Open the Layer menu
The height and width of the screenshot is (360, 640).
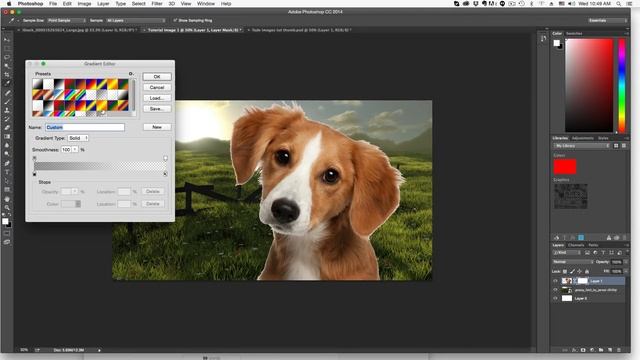point(103,3)
